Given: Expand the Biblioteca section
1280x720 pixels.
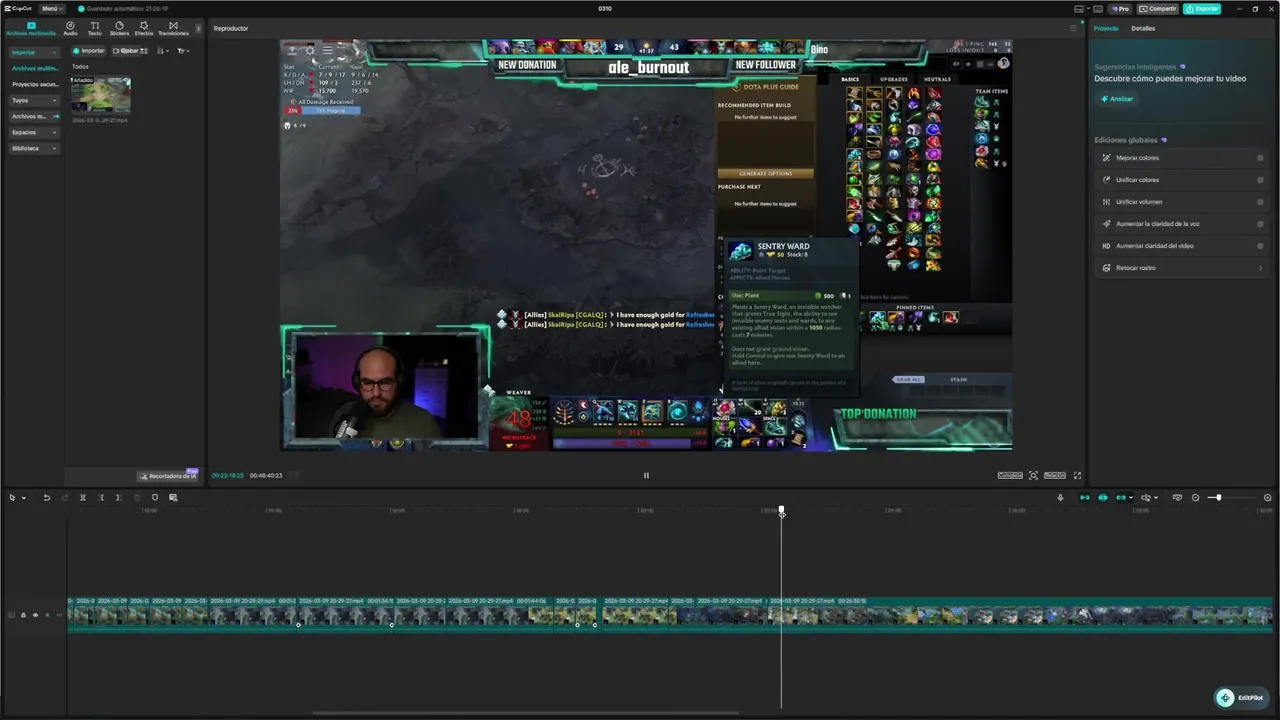Looking at the screenshot, I should 34,148.
